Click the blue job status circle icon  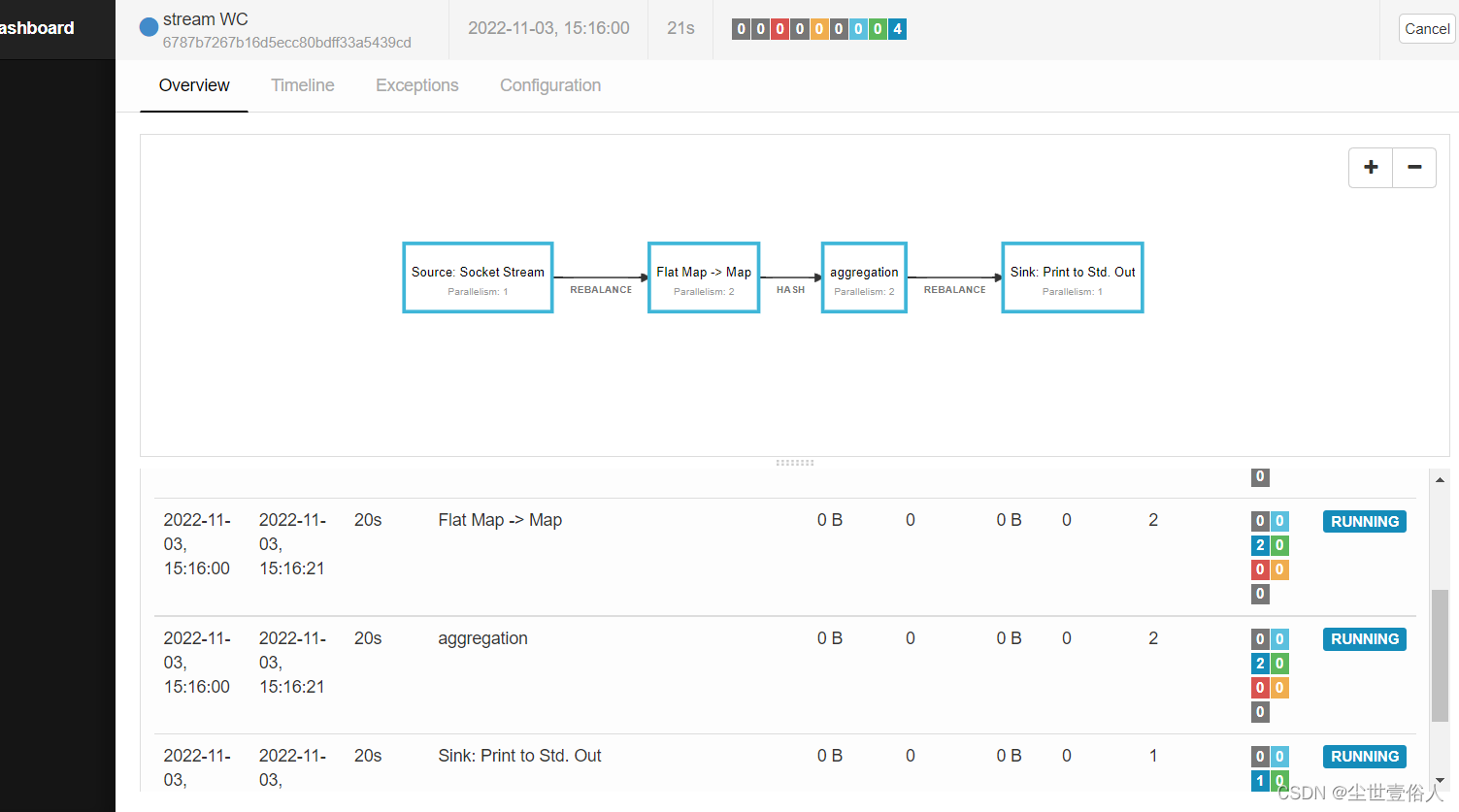click(x=149, y=27)
